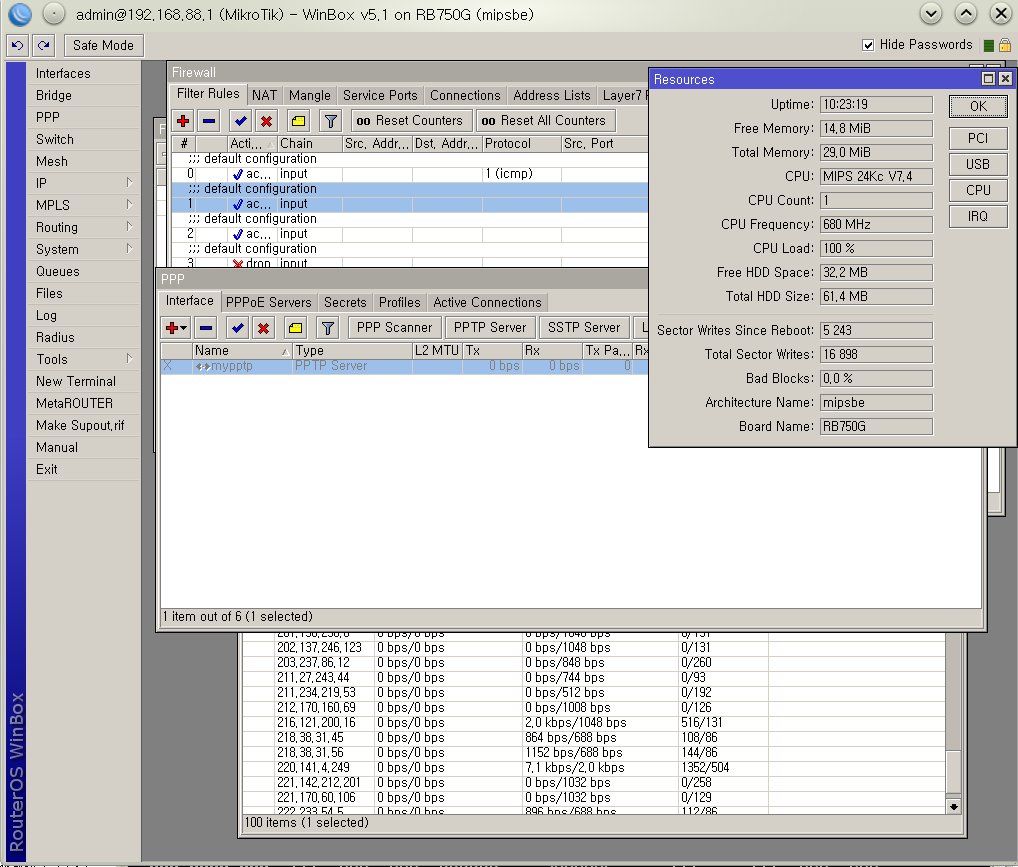The width and height of the screenshot is (1018, 867).
Task: Click the CPU Load value field
Action: [x=876, y=249]
